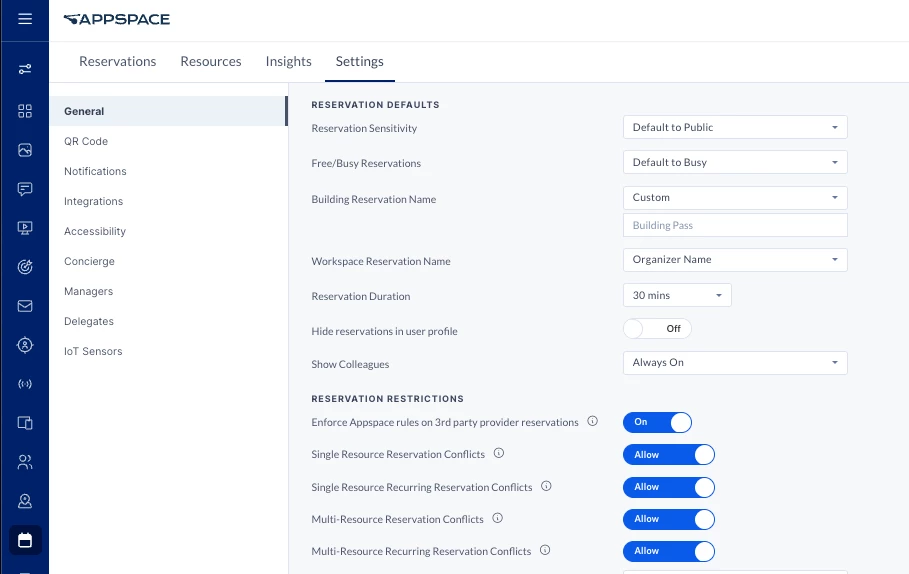Click the Reservation Restrictions heading
Viewport: 909px width, 574px height.
pyautogui.click(x=387, y=399)
